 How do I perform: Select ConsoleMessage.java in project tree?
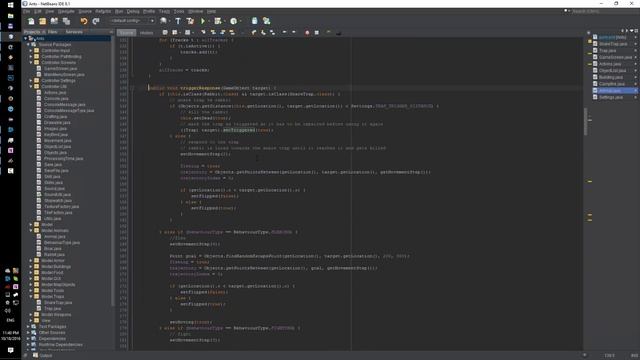pos(64,104)
